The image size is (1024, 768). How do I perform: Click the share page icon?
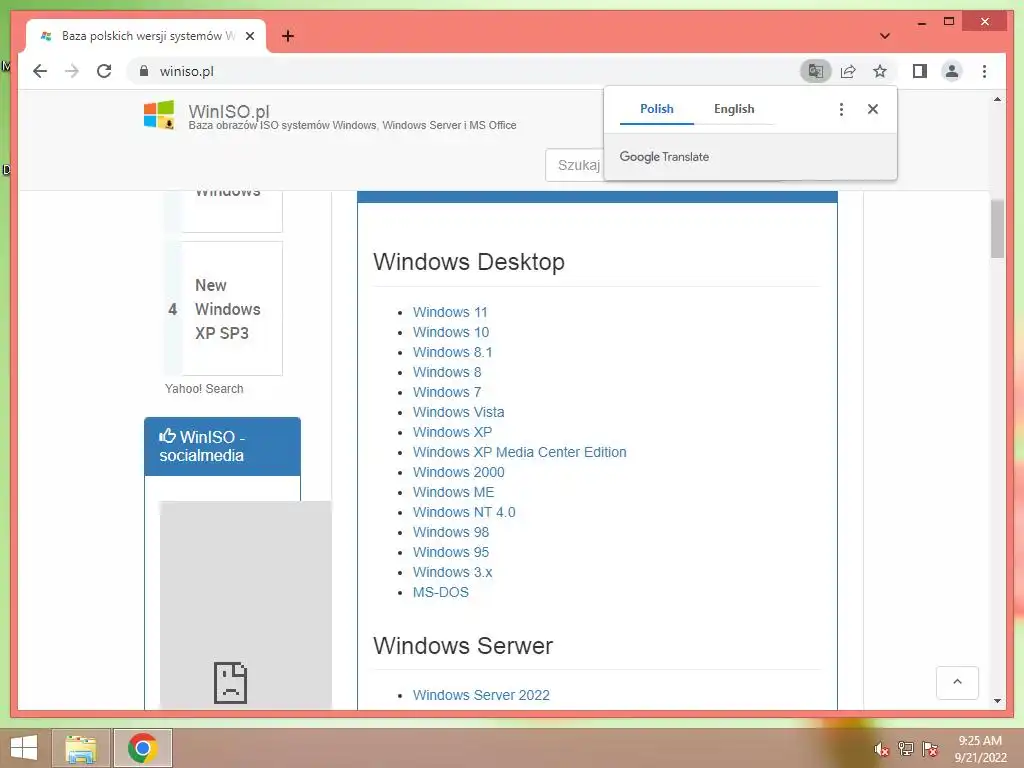coord(848,71)
